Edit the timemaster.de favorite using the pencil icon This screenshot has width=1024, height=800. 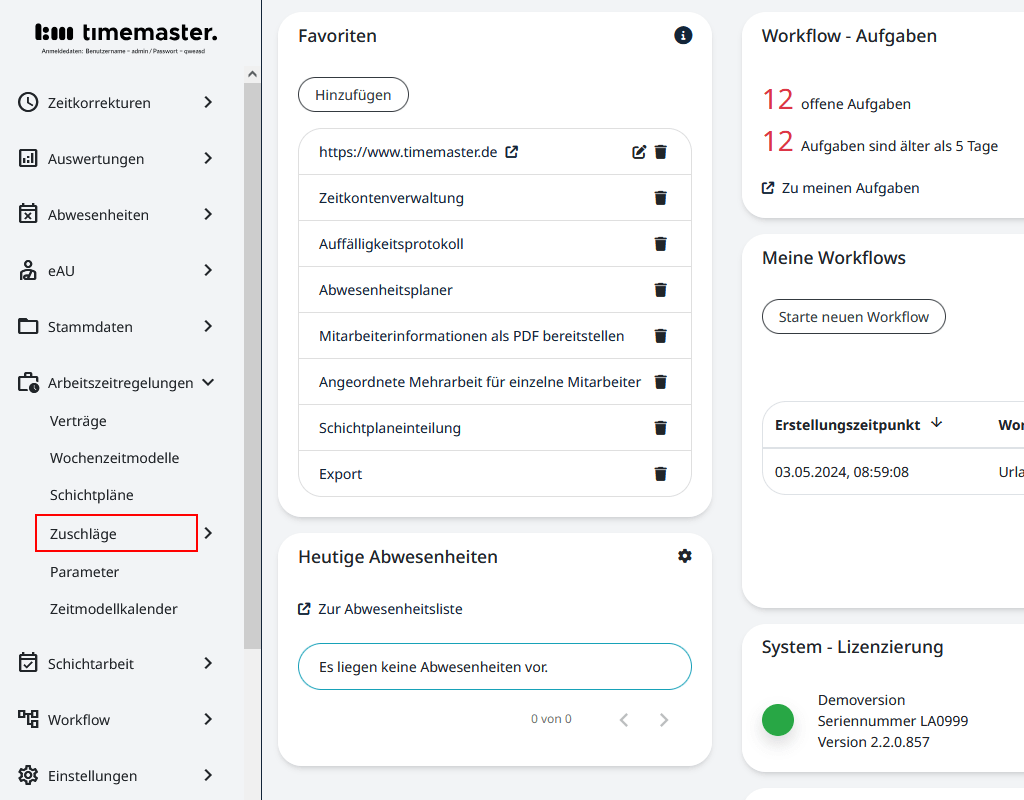coord(638,152)
